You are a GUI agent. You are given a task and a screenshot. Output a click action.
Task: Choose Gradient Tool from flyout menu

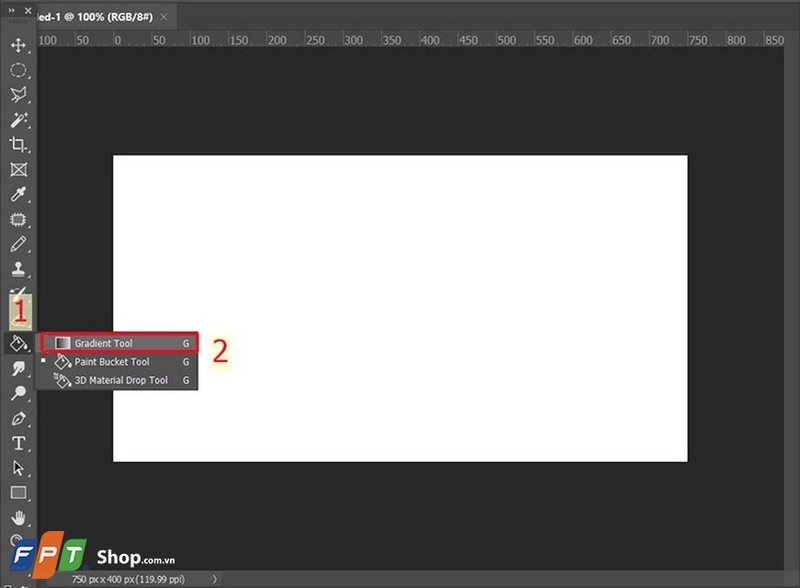tap(119, 343)
